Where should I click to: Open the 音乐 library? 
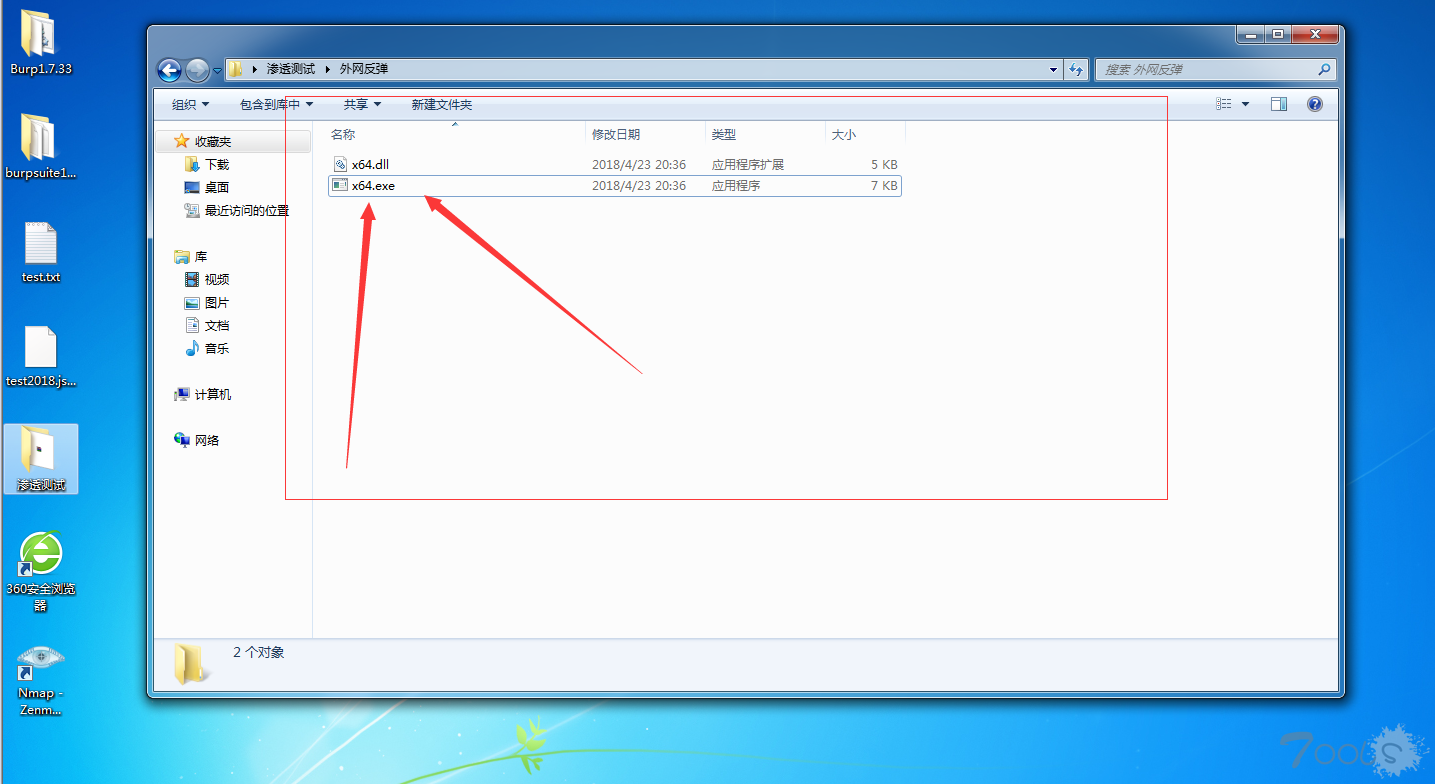pyautogui.click(x=217, y=348)
